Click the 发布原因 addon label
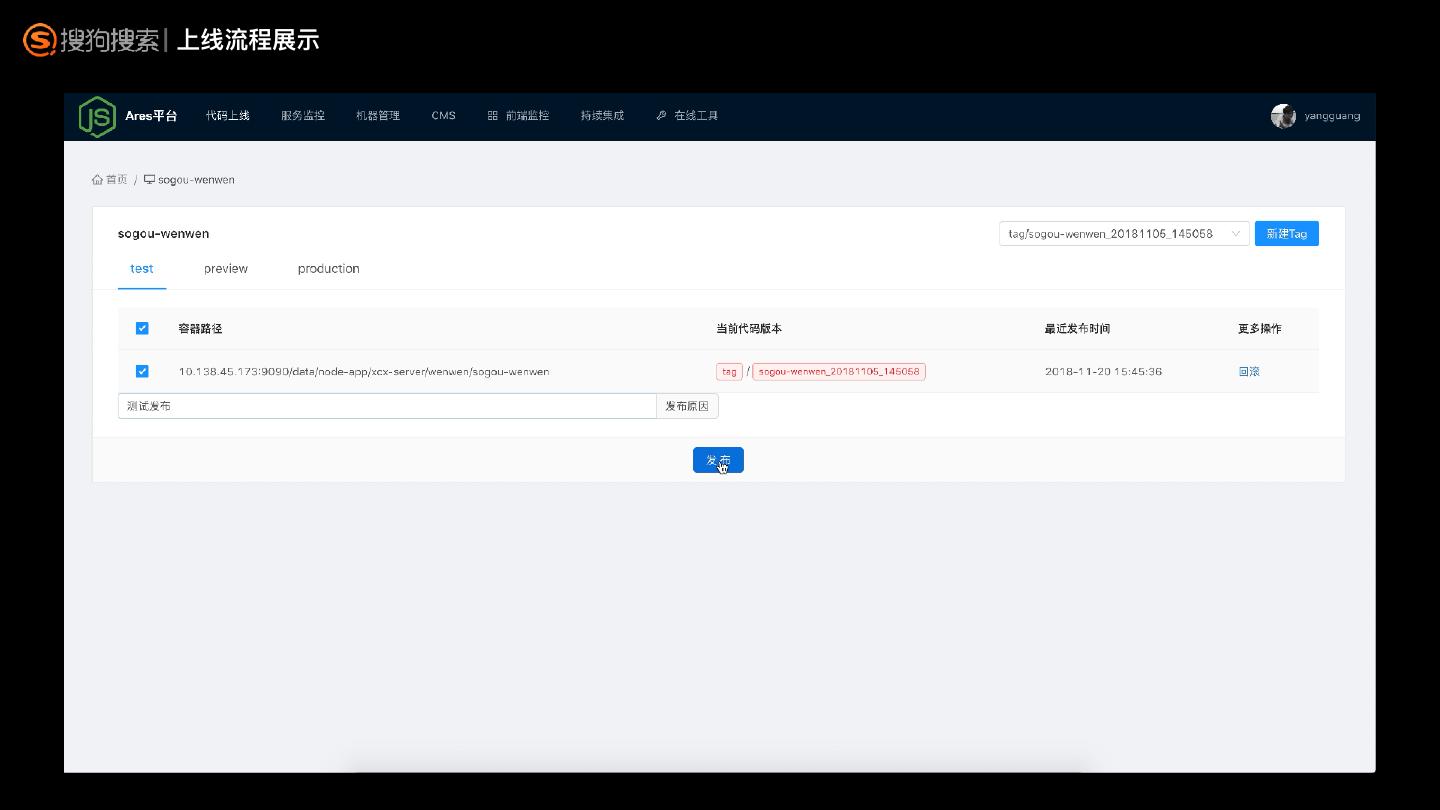Viewport: 1440px width, 810px height. [x=687, y=406]
